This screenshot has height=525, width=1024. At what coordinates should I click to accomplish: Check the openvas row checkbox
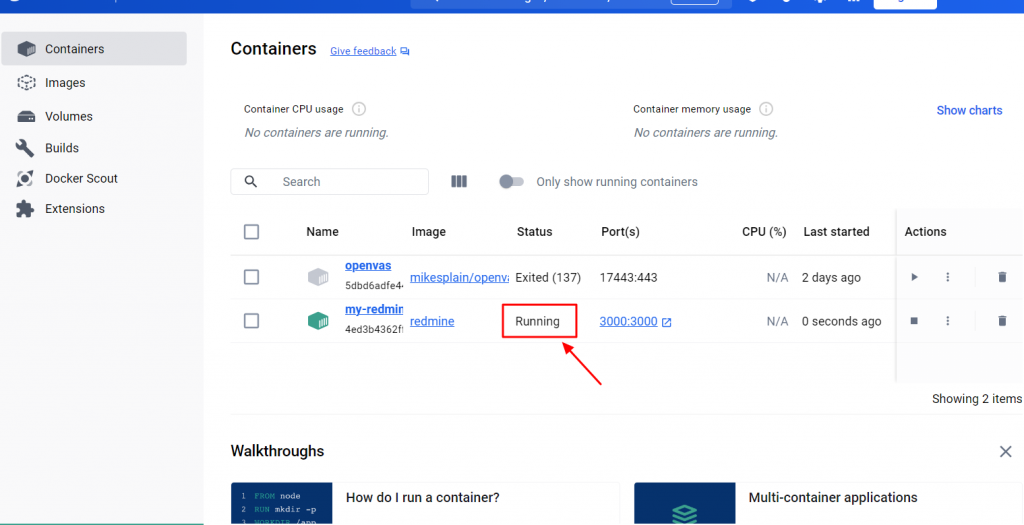pos(251,277)
